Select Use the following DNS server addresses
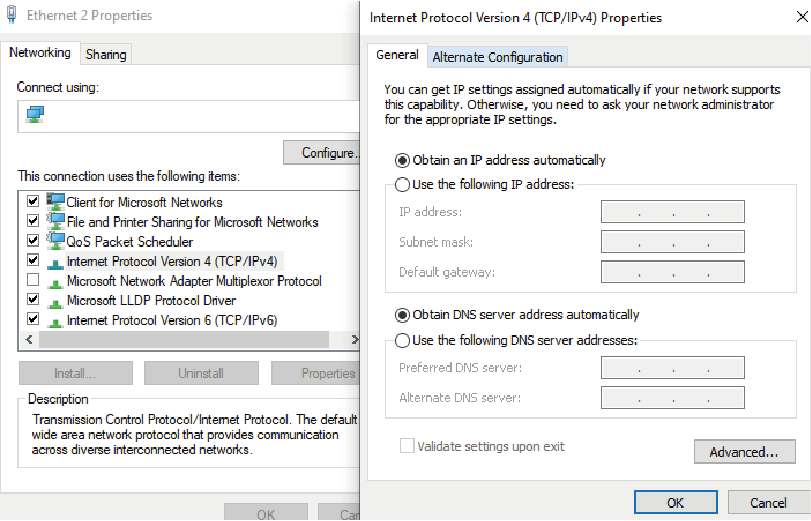The image size is (811, 521). pyautogui.click(x=403, y=340)
